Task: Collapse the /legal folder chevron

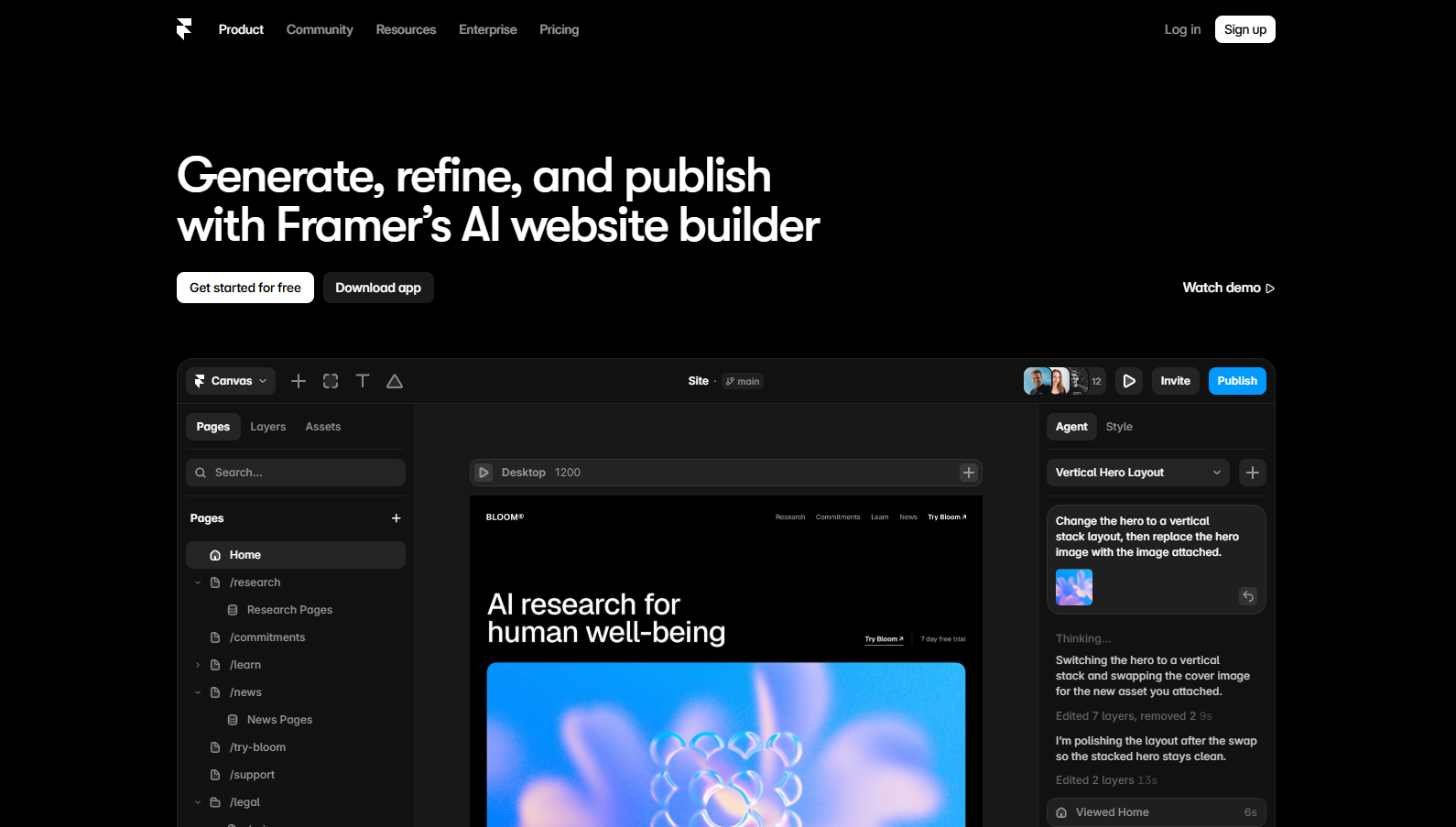Action: (x=198, y=802)
